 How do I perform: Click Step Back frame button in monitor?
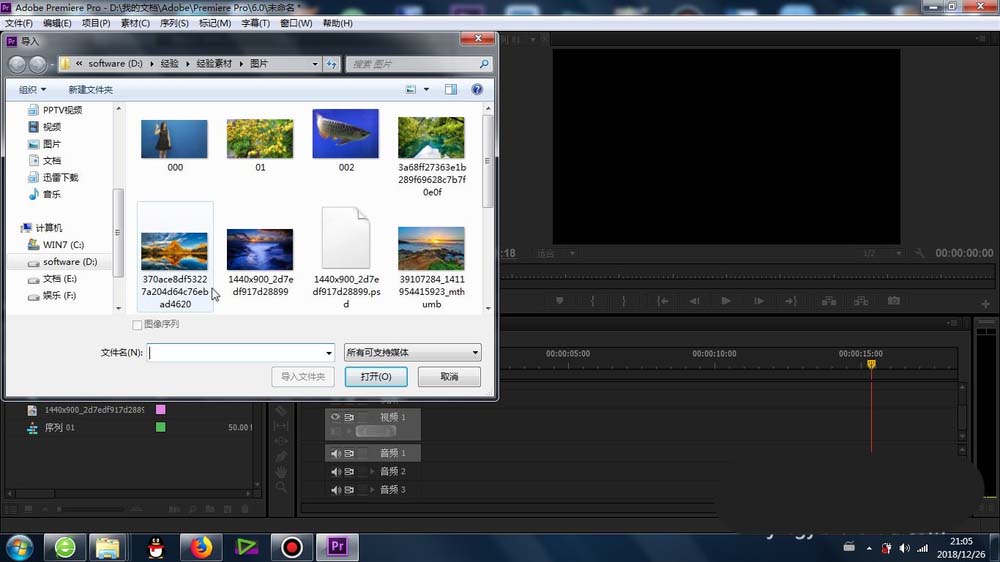(x=694, y=300)
